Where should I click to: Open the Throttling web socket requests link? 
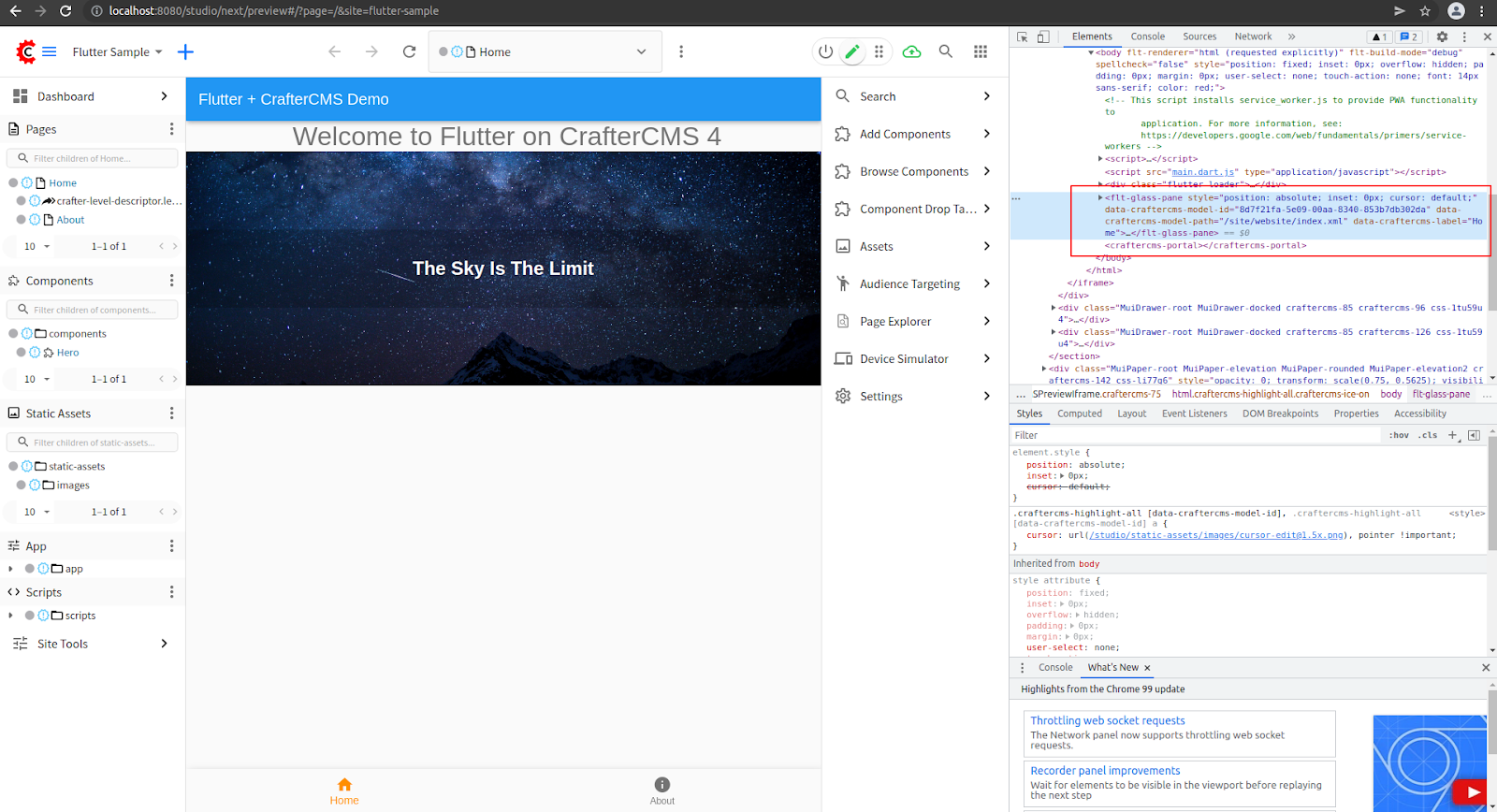coord(1107,720)
